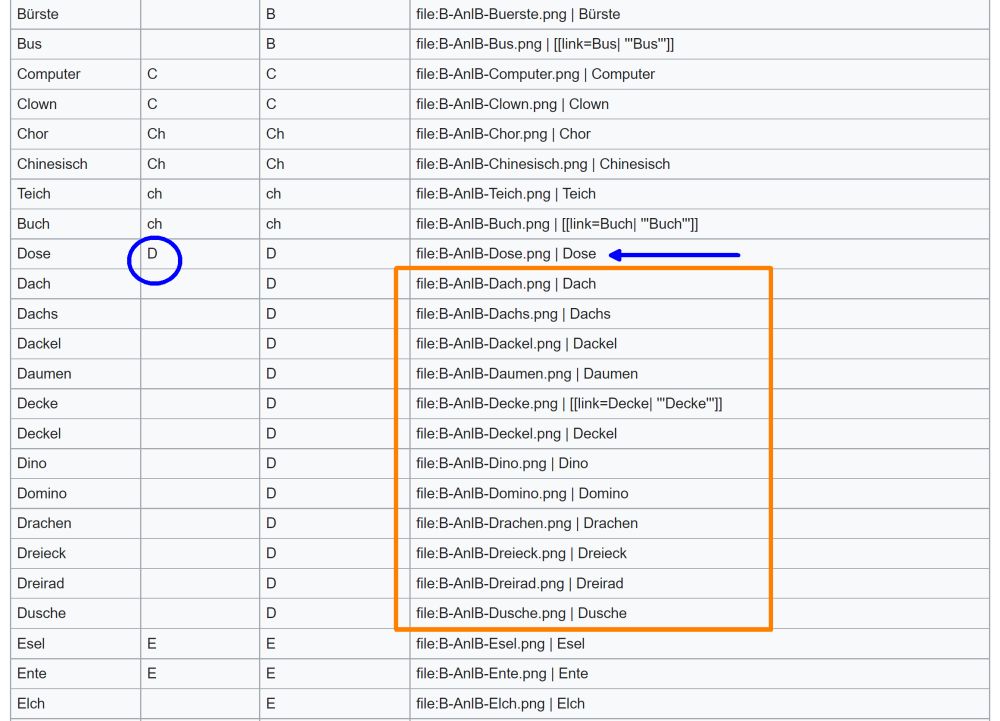Click the file:B-AnlB-Dusche.png cell
This screenshot has height=721, width=1000.
(521, 614)
